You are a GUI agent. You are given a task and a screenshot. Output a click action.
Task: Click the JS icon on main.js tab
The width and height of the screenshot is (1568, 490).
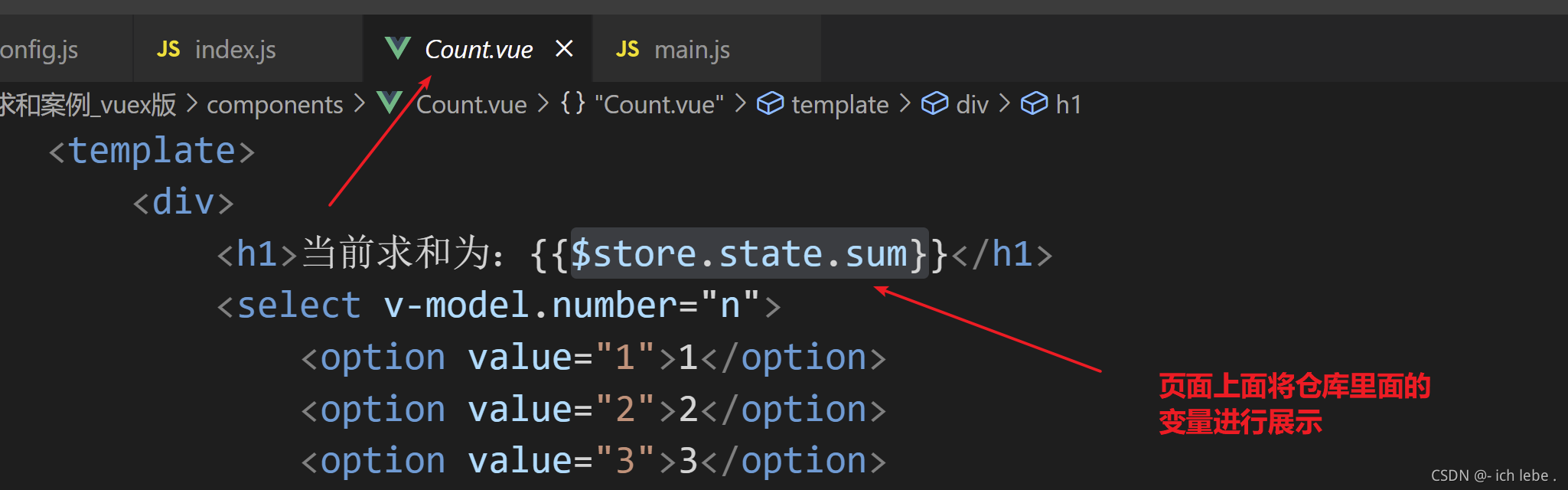pos(628,50)
